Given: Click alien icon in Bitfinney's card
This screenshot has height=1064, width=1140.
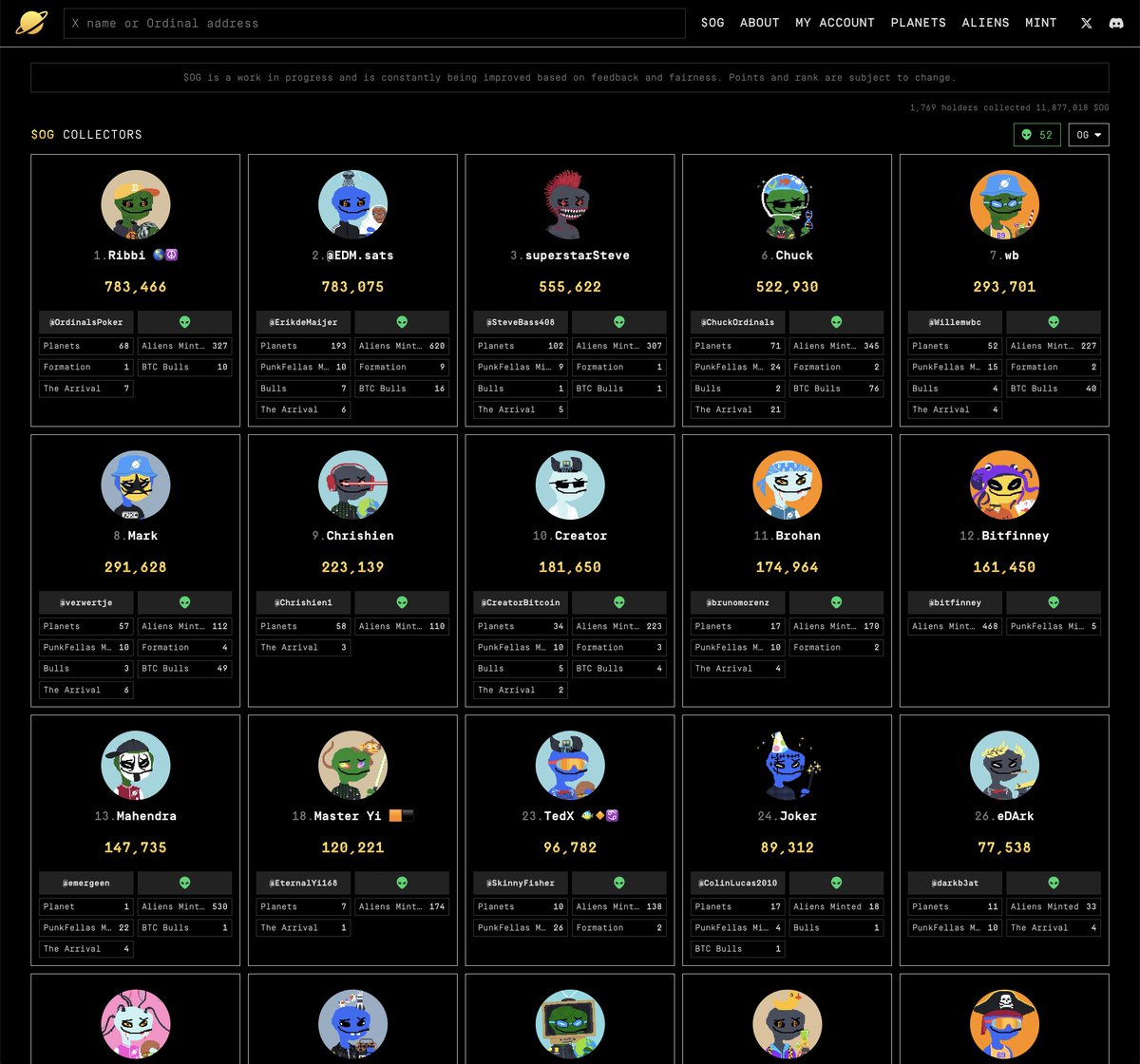Looking at the screenshot, I should click(1054, 602).
